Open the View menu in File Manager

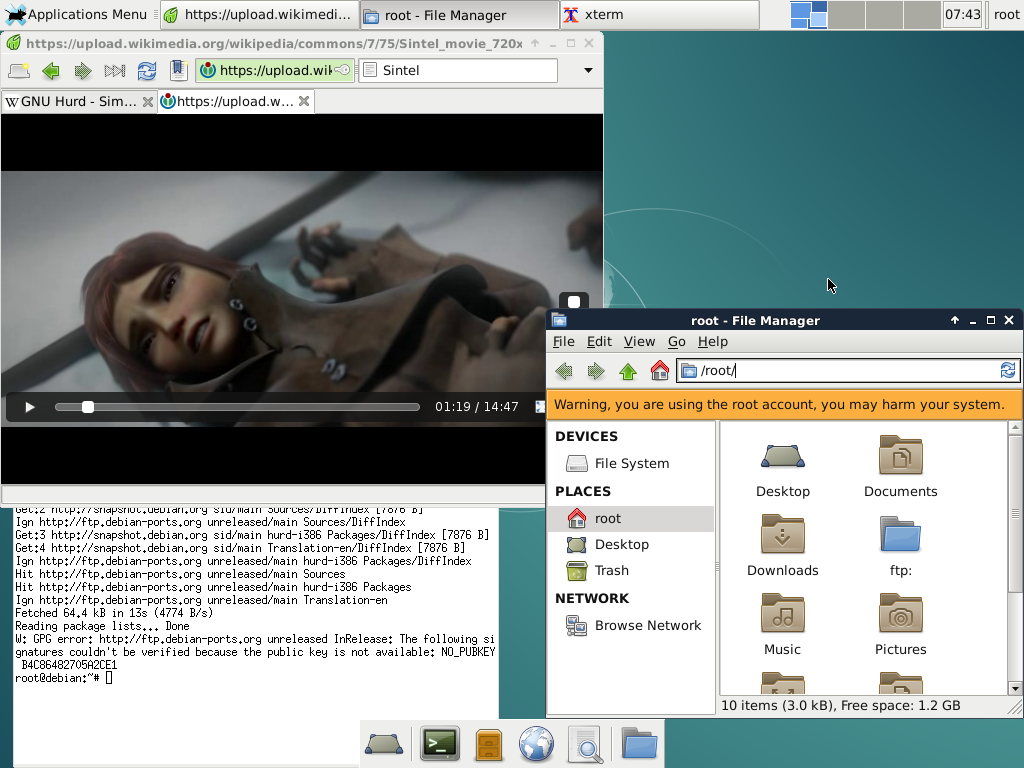[x=639, y=342]
